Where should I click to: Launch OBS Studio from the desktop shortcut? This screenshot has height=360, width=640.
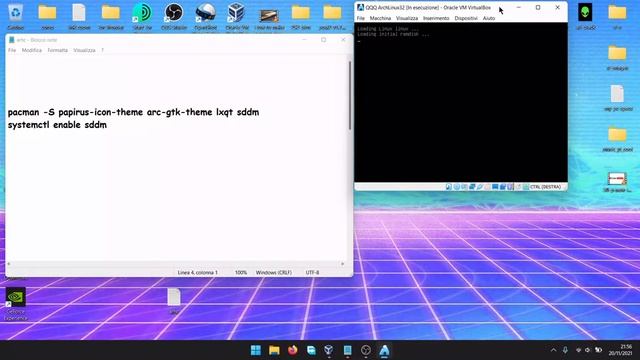coord(173,13)
